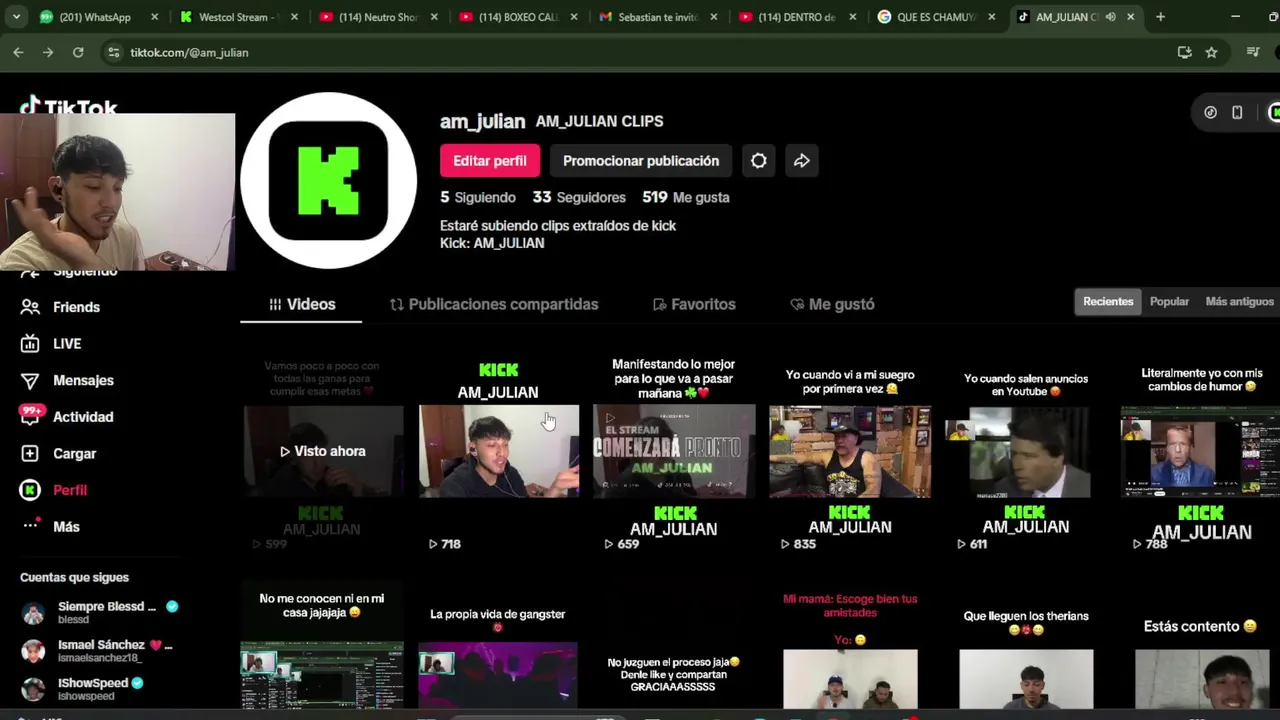
Task: Open La propia vida de gangster video
Action: 498,646
